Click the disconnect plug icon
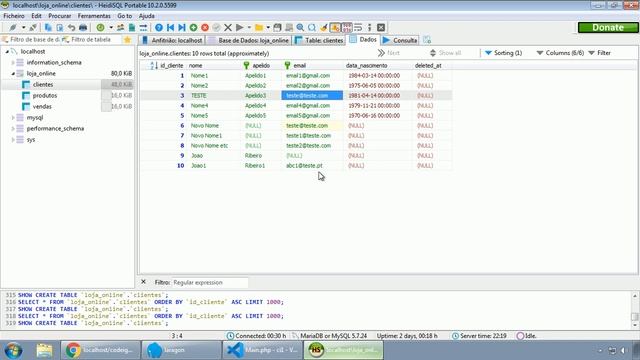 [x=33, y=27]
